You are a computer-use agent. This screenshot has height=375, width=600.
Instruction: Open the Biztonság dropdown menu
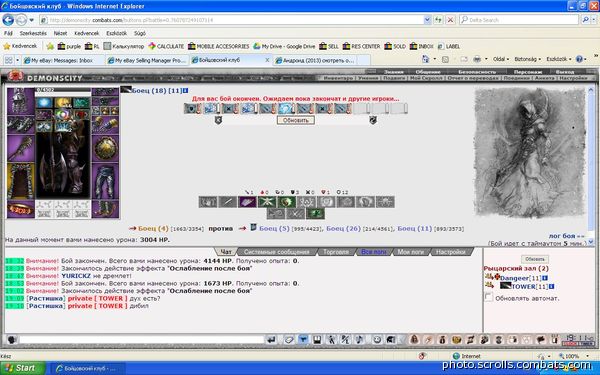527,59
